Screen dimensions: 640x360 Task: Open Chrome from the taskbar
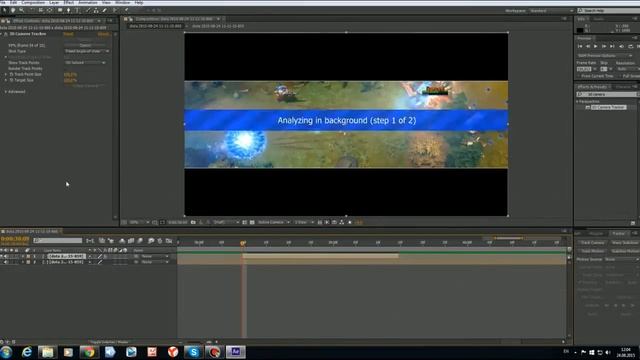tap(89, 352)
